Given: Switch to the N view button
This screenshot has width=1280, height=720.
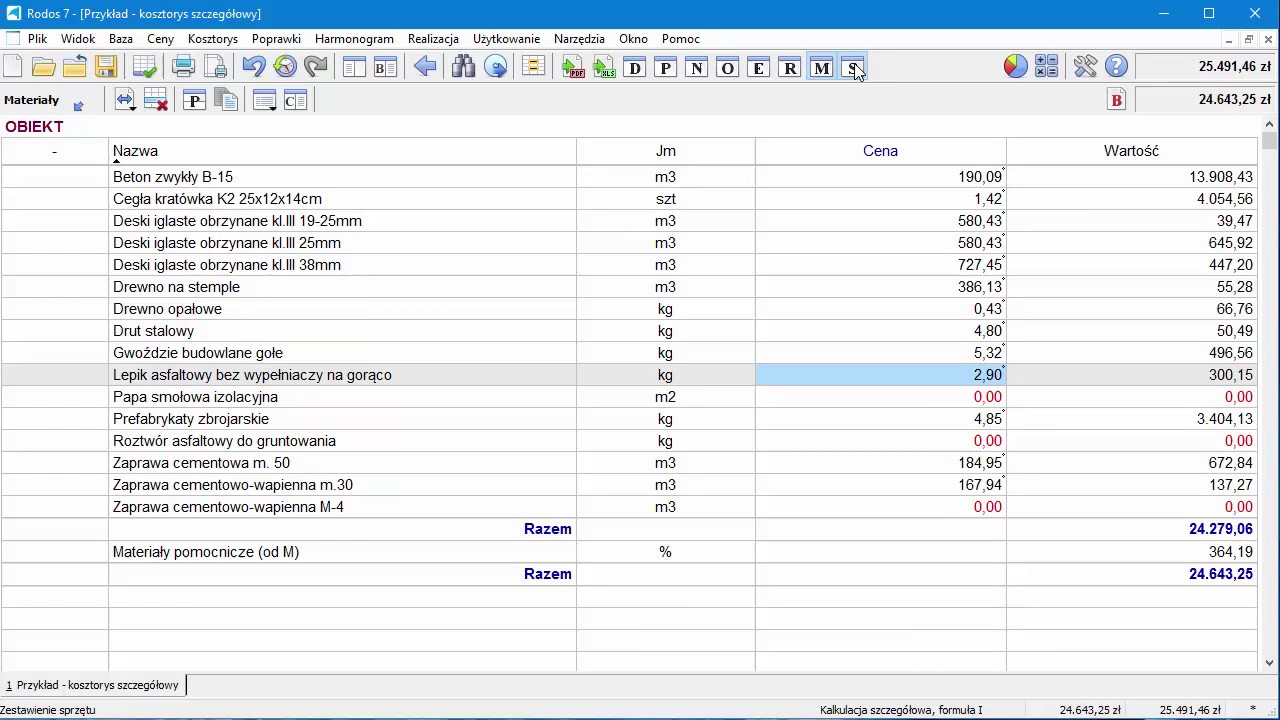Looking at the screenshot, I should coord(697,67).
